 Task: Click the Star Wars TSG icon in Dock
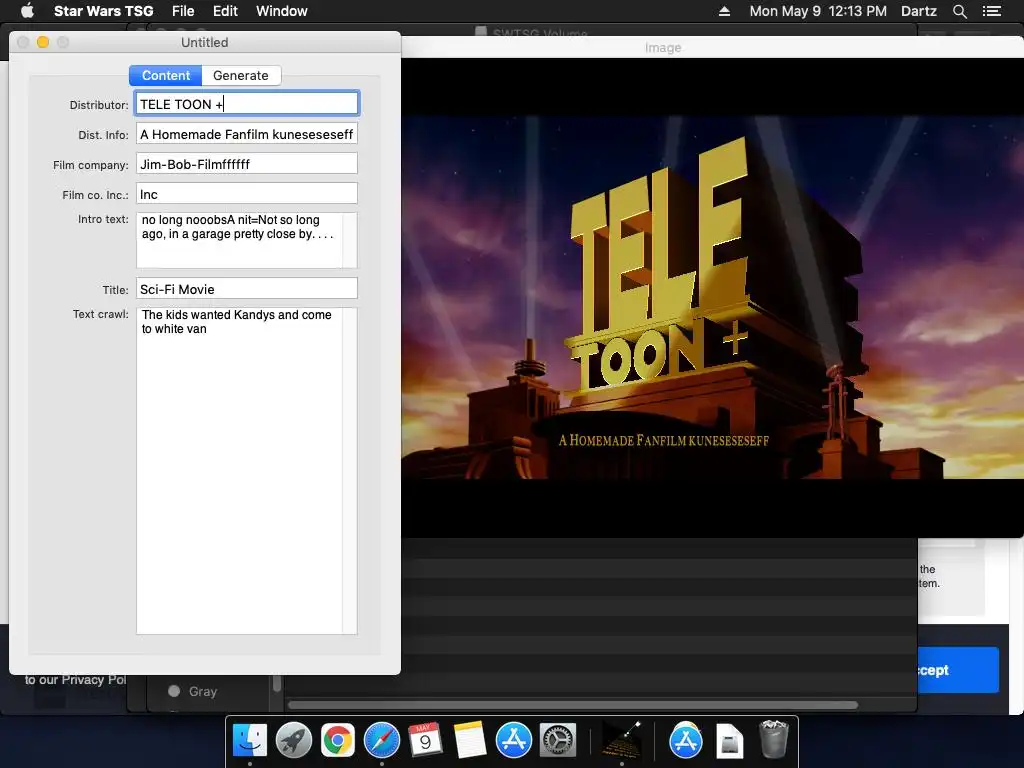pos(621,740)
